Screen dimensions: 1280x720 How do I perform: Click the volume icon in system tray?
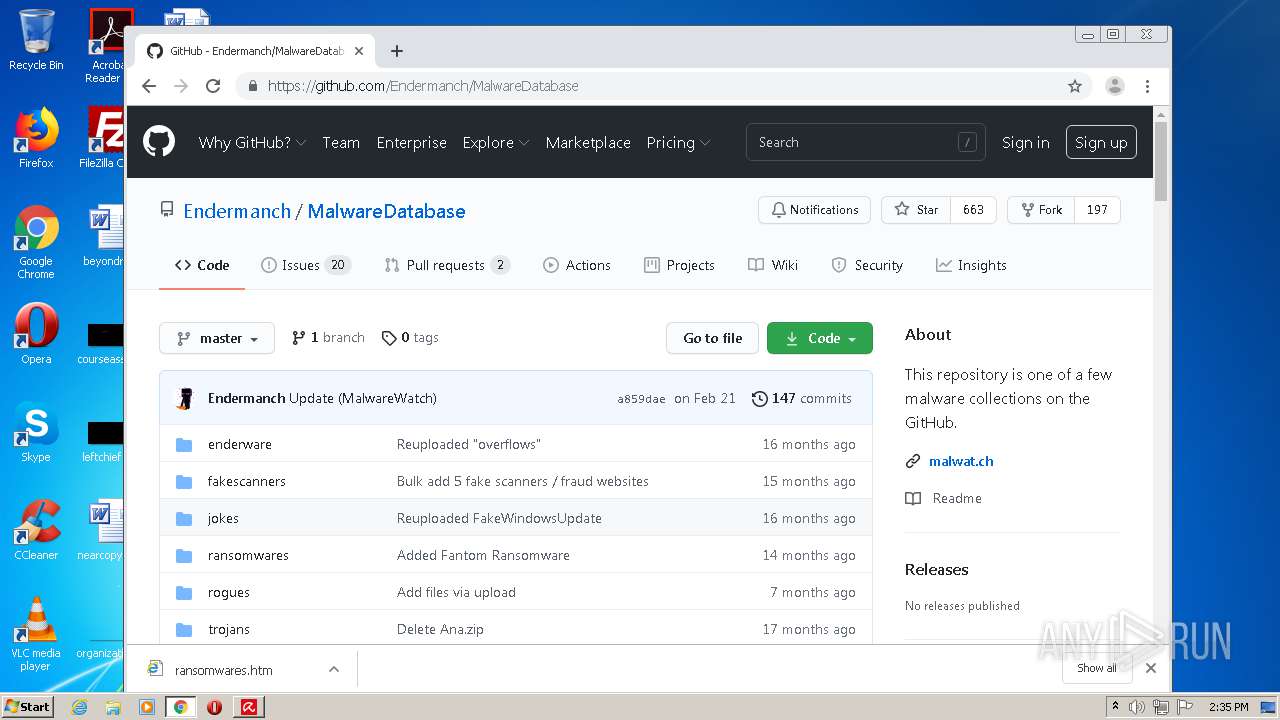click(1136, 707)
